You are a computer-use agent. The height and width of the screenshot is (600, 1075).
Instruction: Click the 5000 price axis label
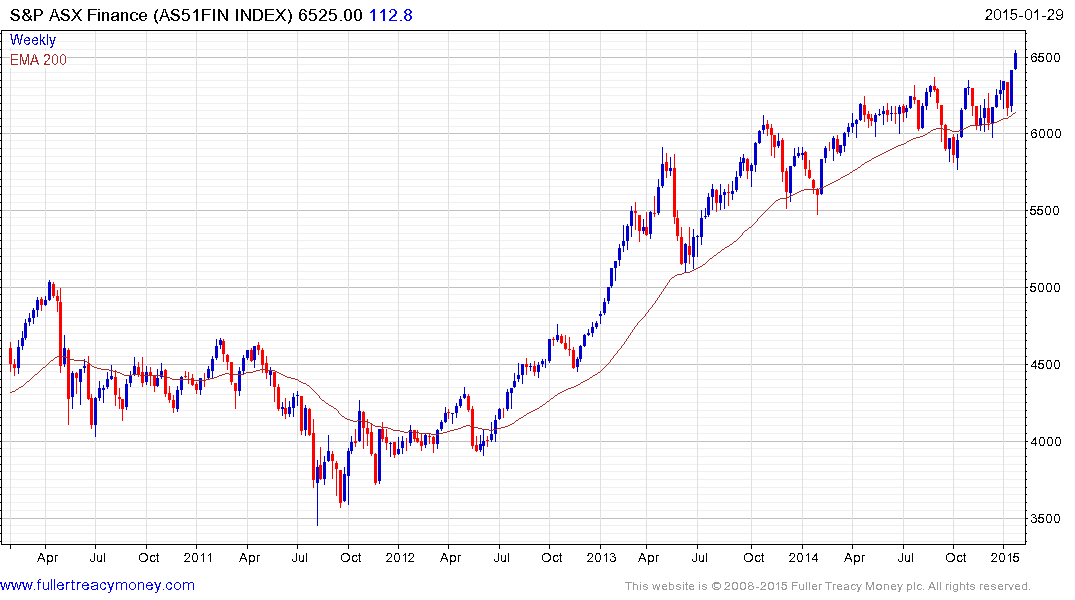coord(1046,287)
